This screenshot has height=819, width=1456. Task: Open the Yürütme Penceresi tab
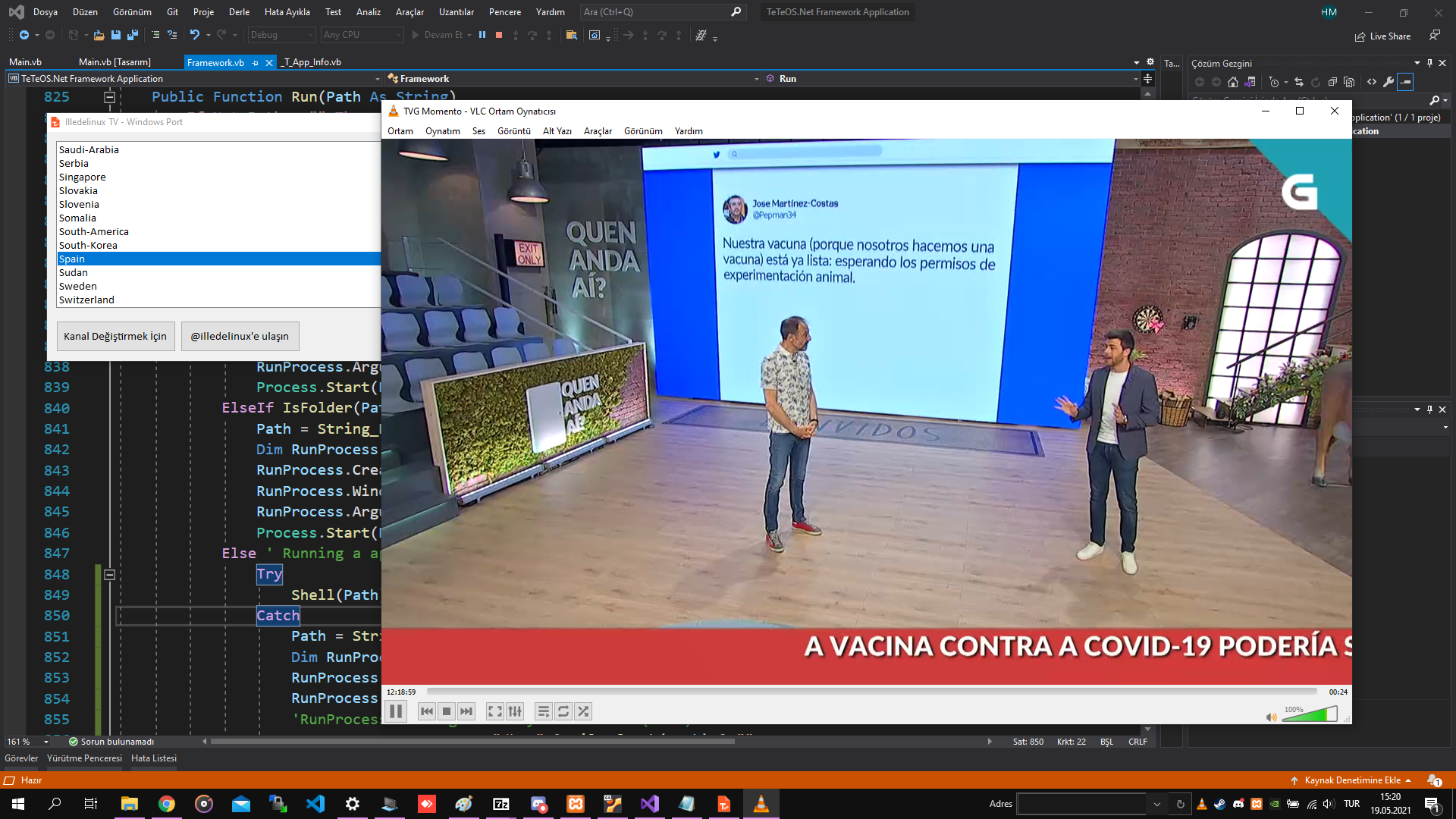pos(84,758)
